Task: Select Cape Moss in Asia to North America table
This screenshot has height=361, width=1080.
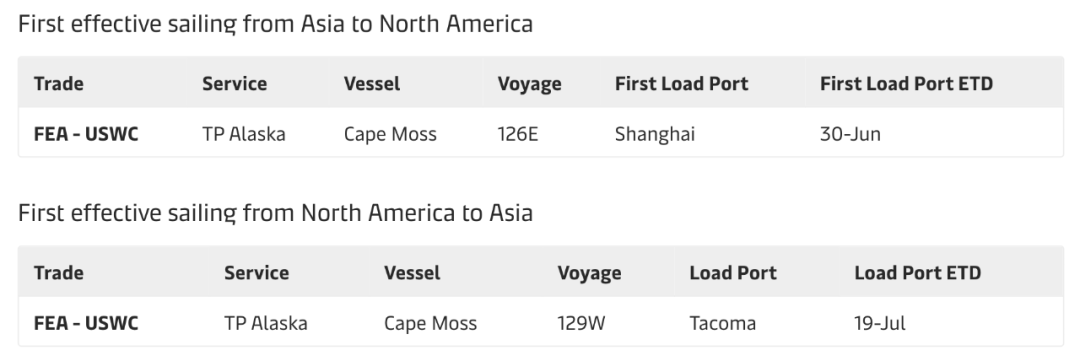Action: (x=390, y=134)
